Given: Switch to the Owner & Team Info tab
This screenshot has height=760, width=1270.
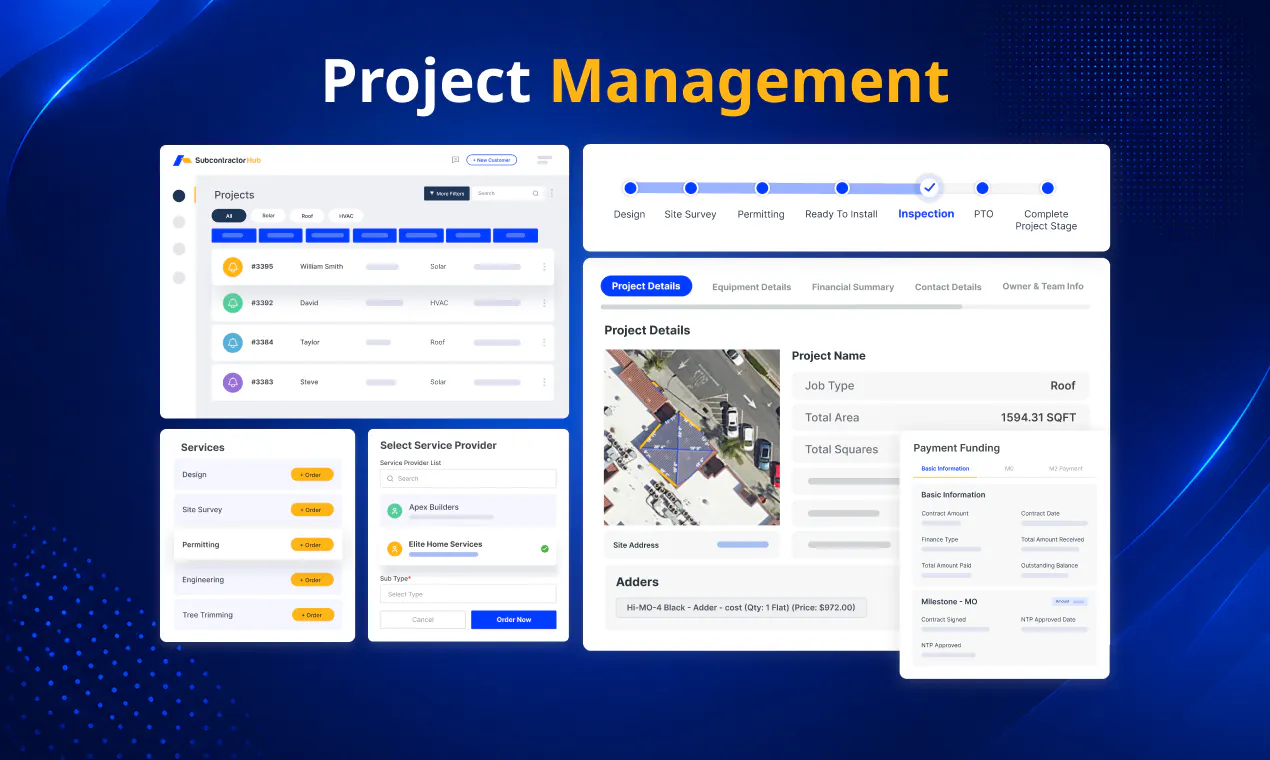Looking at the screenshot, I should click(1043, 286).
